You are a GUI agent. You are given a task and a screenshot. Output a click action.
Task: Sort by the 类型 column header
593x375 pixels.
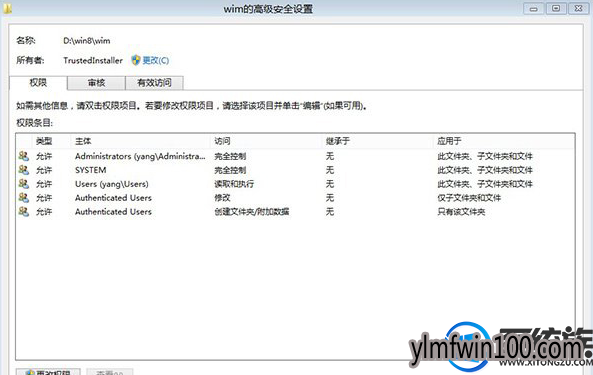point(44,141)
